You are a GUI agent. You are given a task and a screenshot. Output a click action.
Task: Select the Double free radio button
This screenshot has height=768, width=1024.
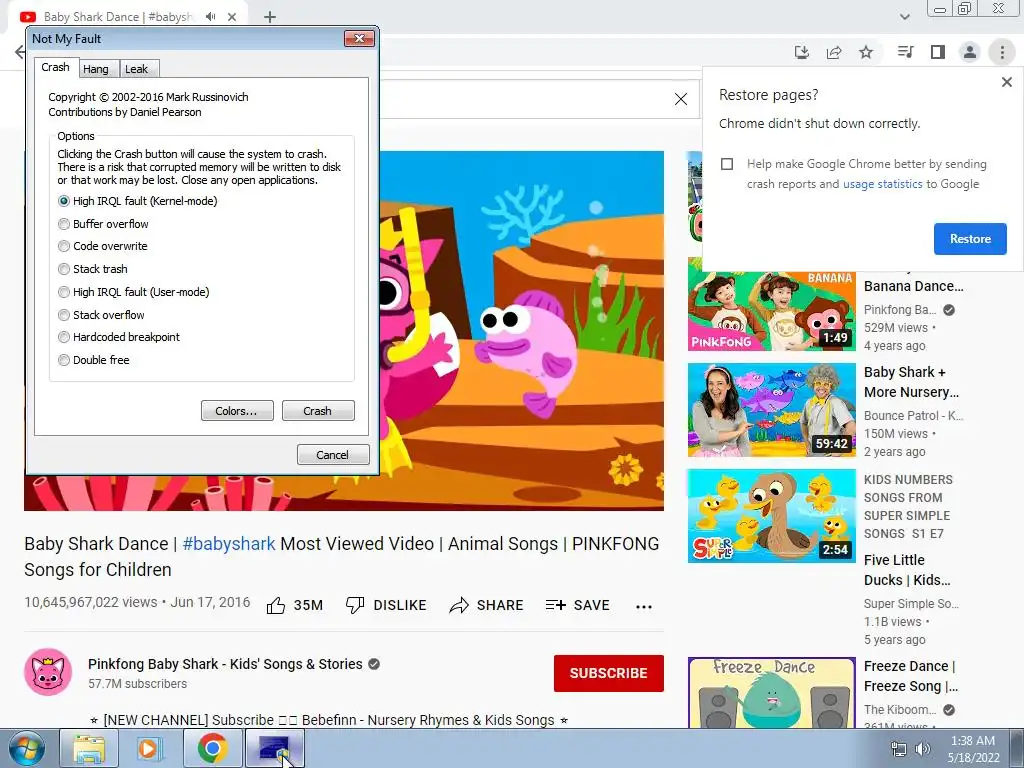tap(64, 360)
